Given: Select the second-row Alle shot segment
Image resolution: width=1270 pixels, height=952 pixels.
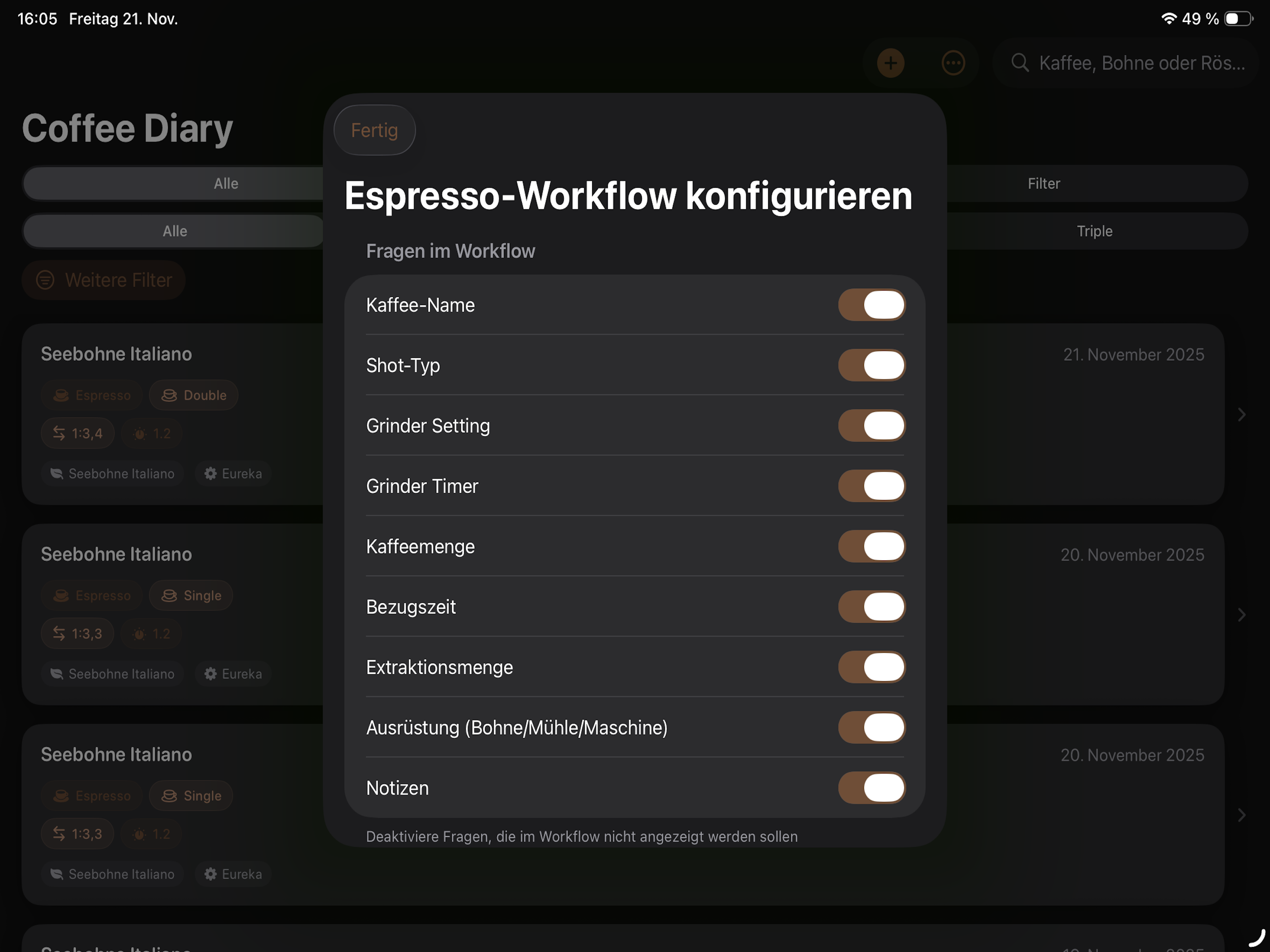Looking at the screenshot, I should tap(174, 231).
